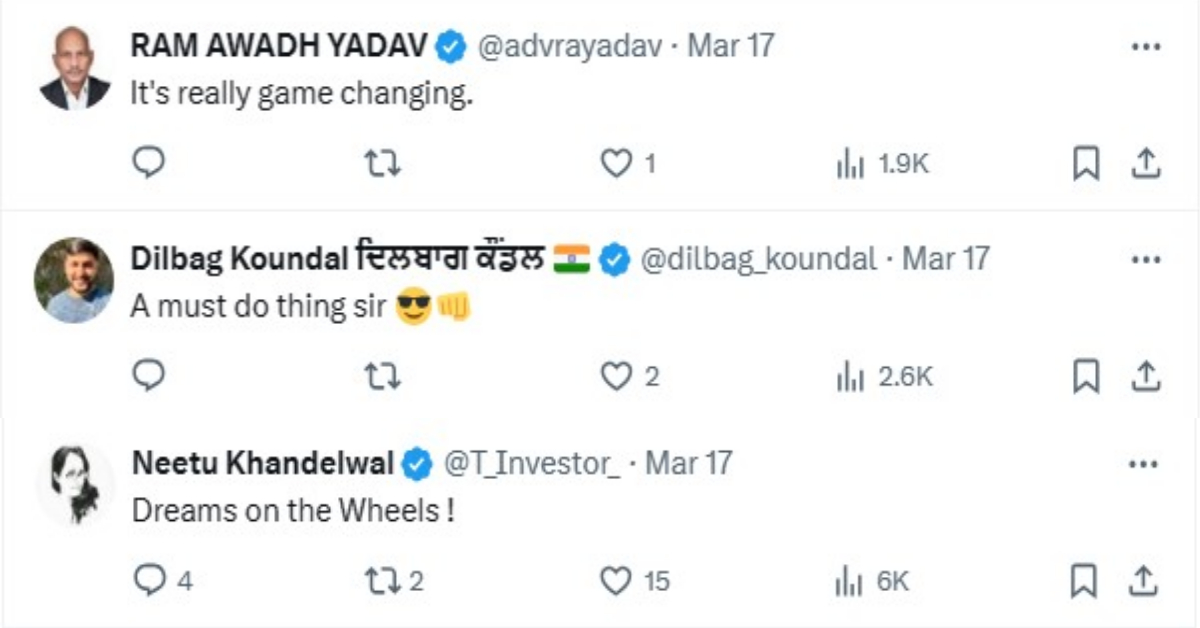
Task: Share Dilbag Koundal's tweet
Action: click(x=1146, y=376)
